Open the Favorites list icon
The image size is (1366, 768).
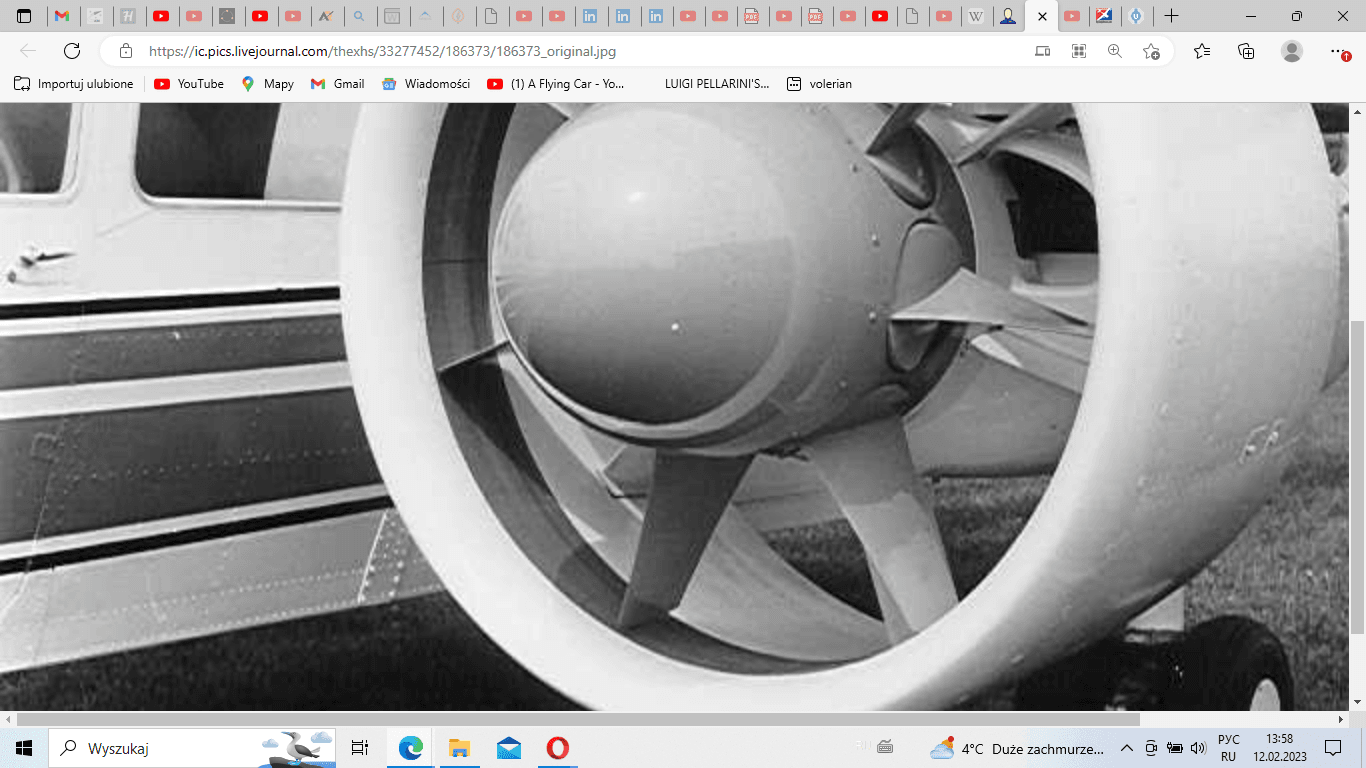click(x=1202, y=51)
